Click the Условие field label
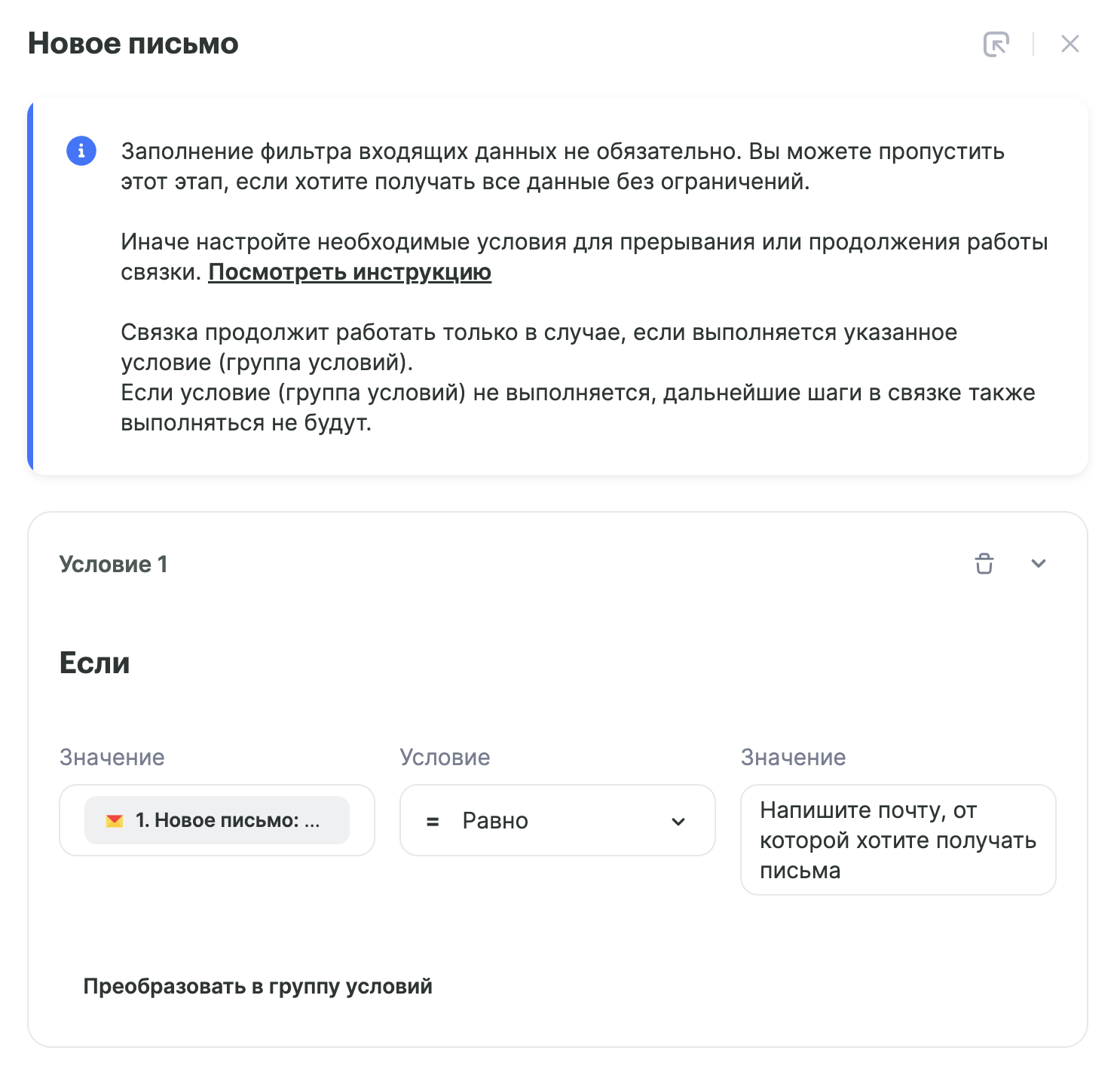 pos(445,757)
